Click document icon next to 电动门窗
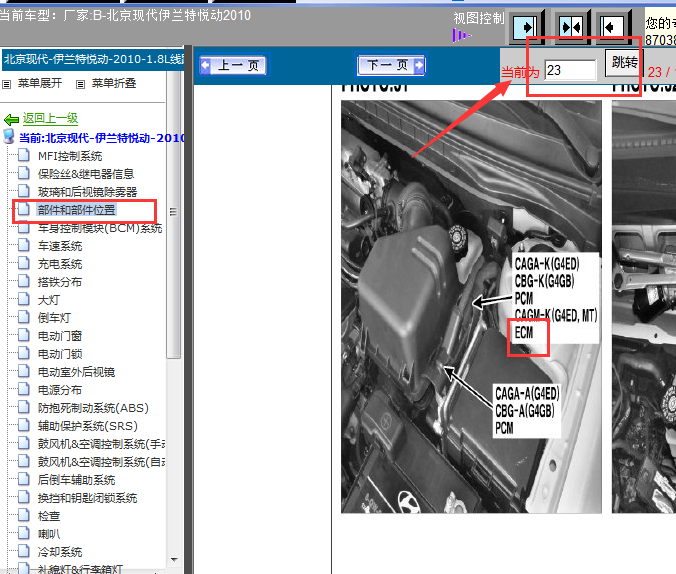Screen dimensions: 676x574 pyautogui.click(x=24, y=335)
